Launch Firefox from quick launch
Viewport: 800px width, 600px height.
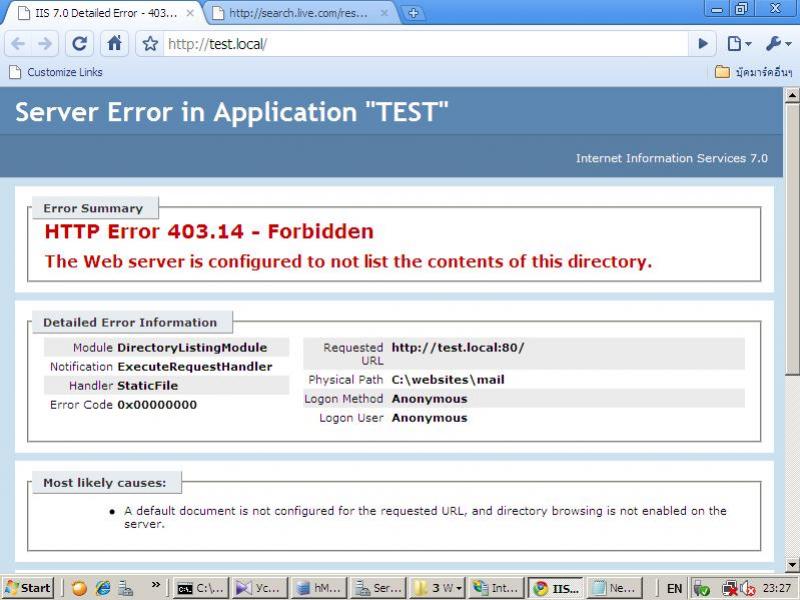pyautogui.click(x=79, y=588)
